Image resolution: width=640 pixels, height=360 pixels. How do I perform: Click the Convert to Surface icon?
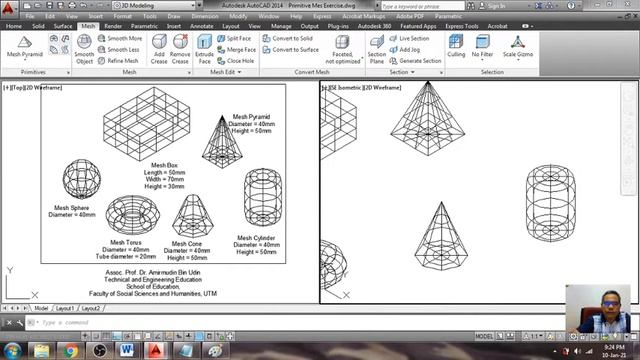[267, 49]
